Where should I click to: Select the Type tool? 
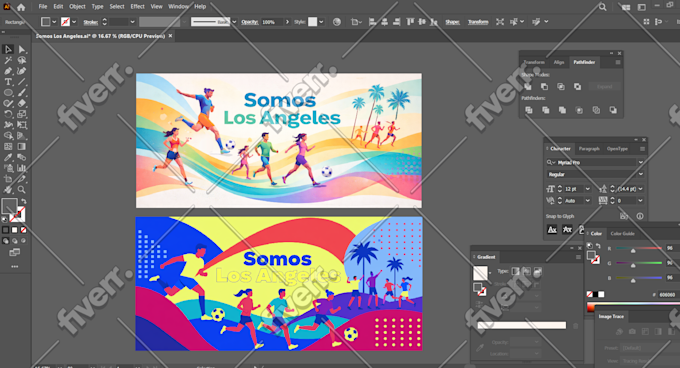[8, 82]
